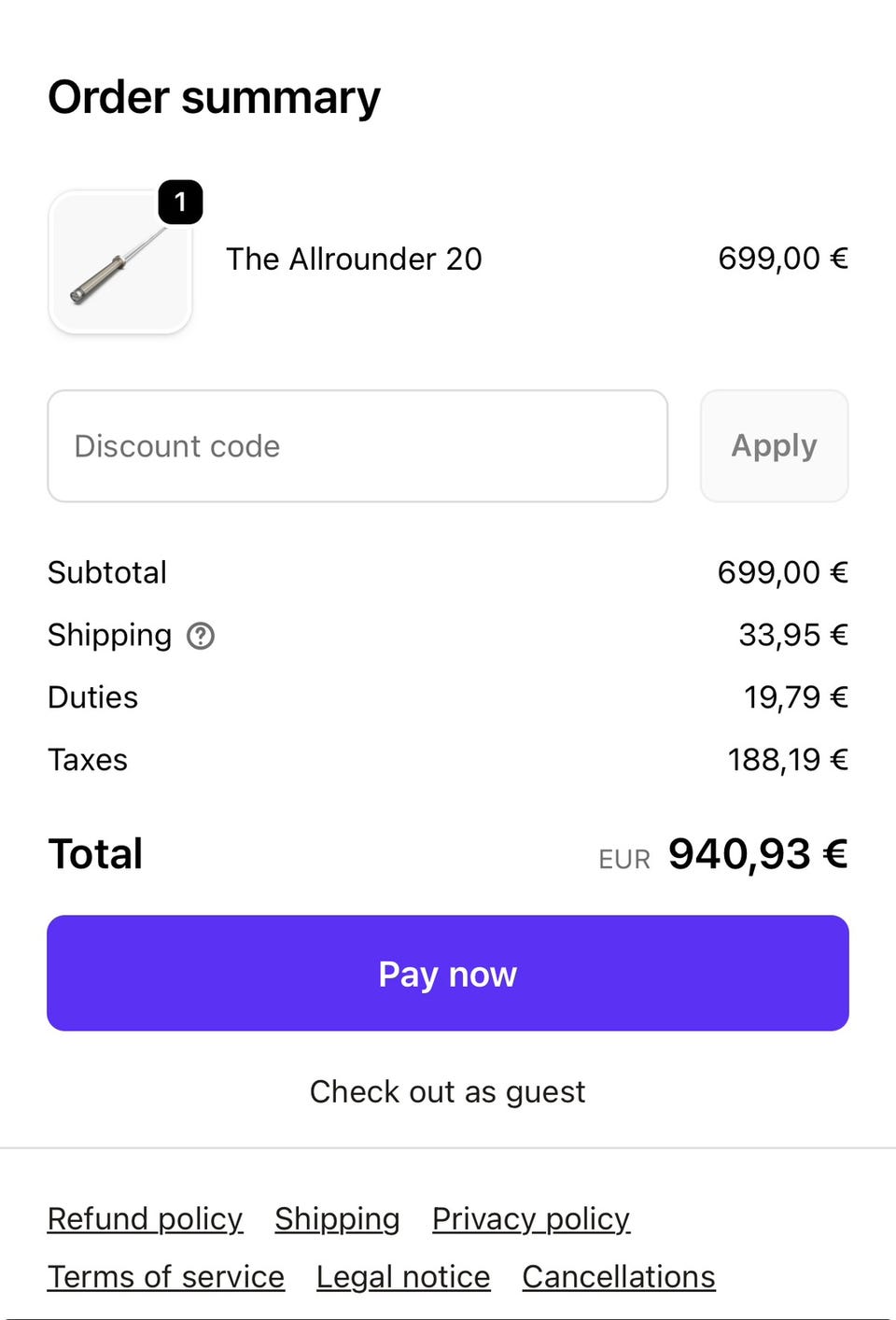Click the shipping cost 33,95 €
Screen dimensions: 896x1320
pyautogui.click(x=793, y=635)
